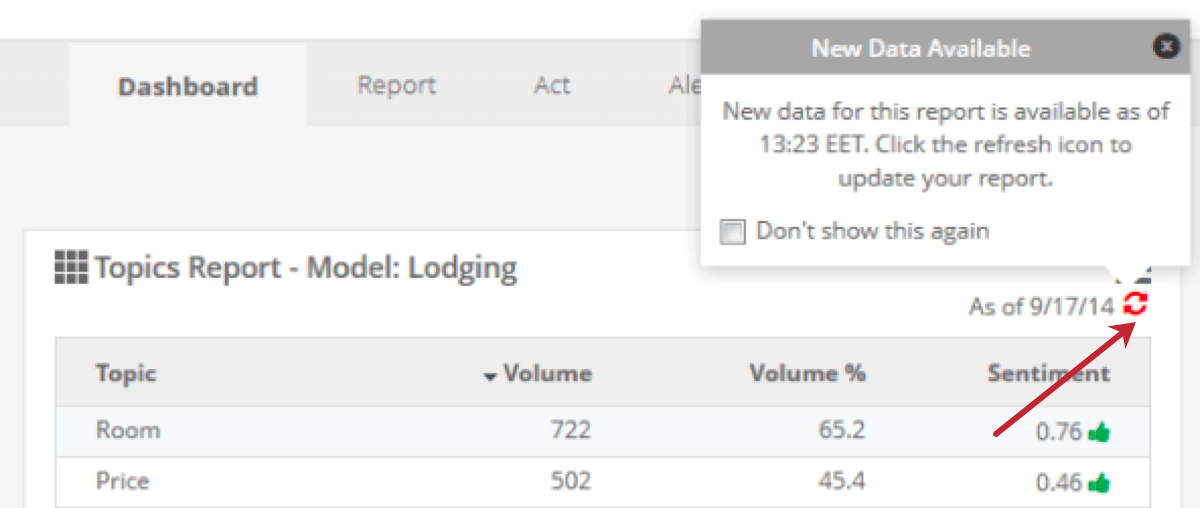This screenshot has width=1200, height=508.
Task: Click the Topics Report - Model: Lodging title
Action: (x=306, y=268)
